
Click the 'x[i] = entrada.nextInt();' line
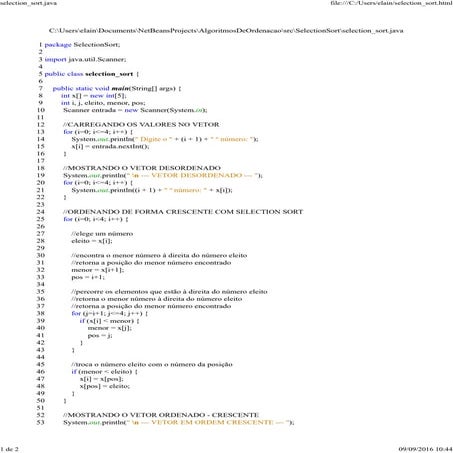click(x=110, y=147)
